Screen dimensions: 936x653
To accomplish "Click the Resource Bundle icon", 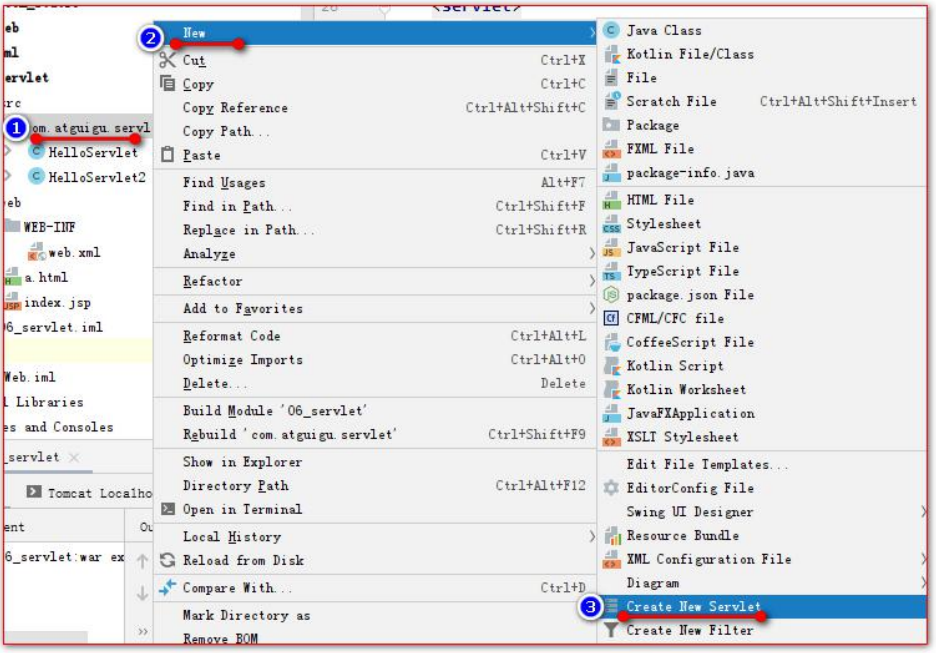I will (611, 535).
